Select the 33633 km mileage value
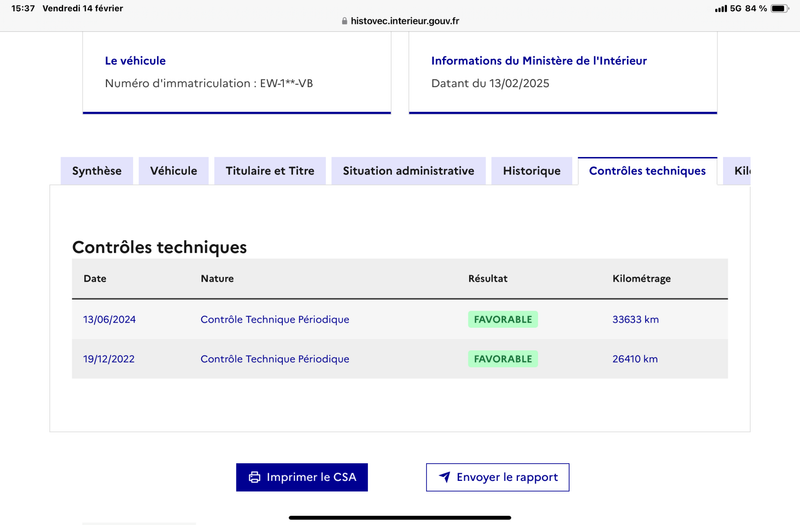800x525 pixels. [x=635, y=319]
